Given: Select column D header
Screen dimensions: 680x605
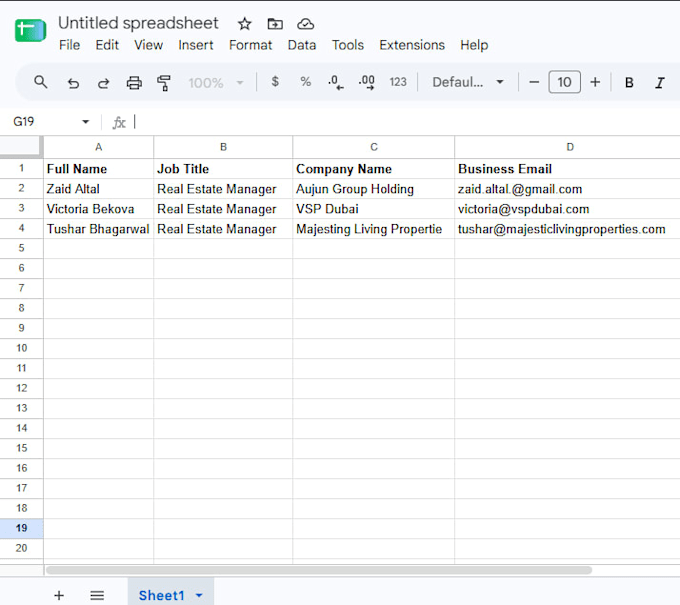Looking at the screenshot, I should [567, 147].
